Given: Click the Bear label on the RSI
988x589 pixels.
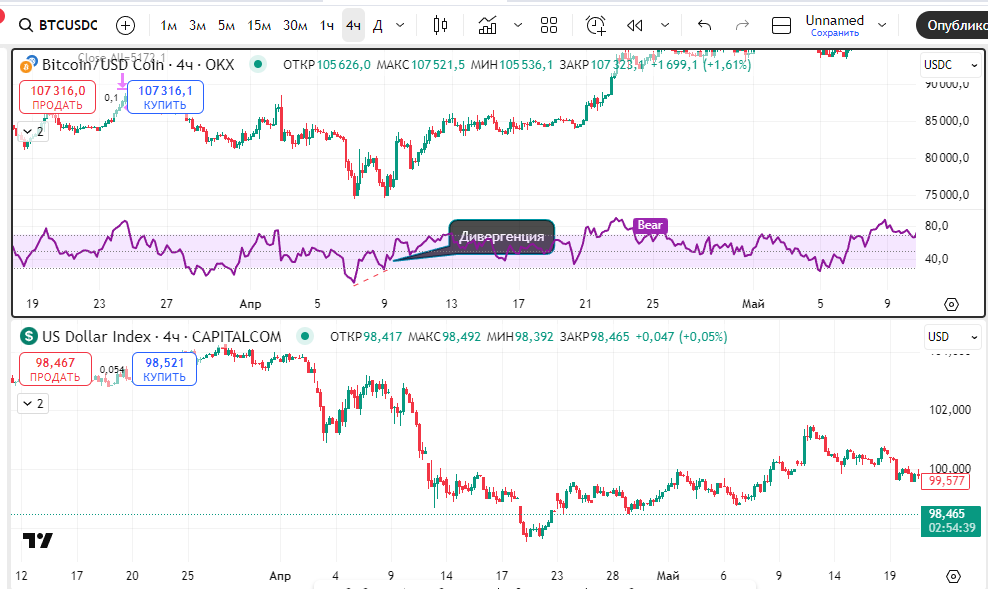Looking at the screenshot, I should tap(650, 225).
